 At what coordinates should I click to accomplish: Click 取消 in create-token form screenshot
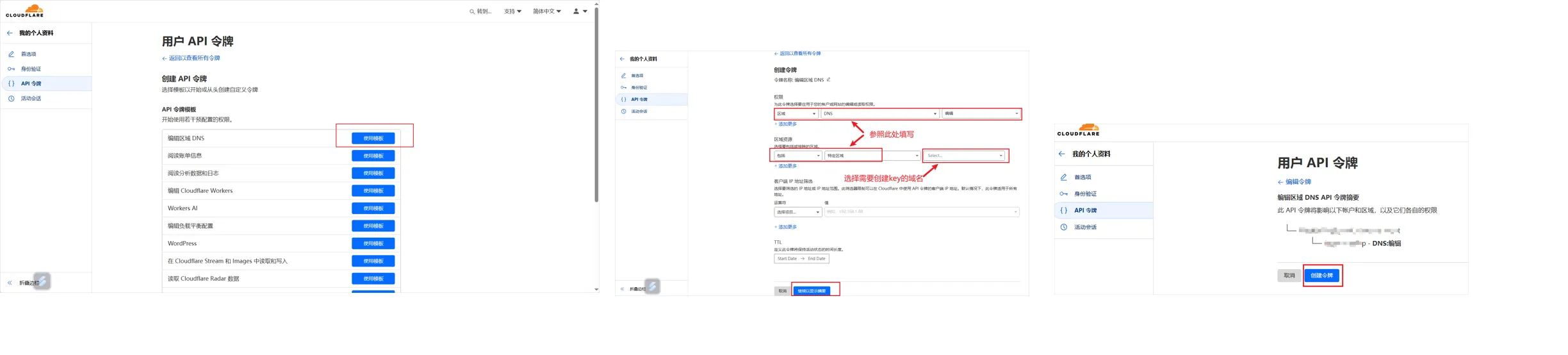pyautogui.click(x=782, y=291)
